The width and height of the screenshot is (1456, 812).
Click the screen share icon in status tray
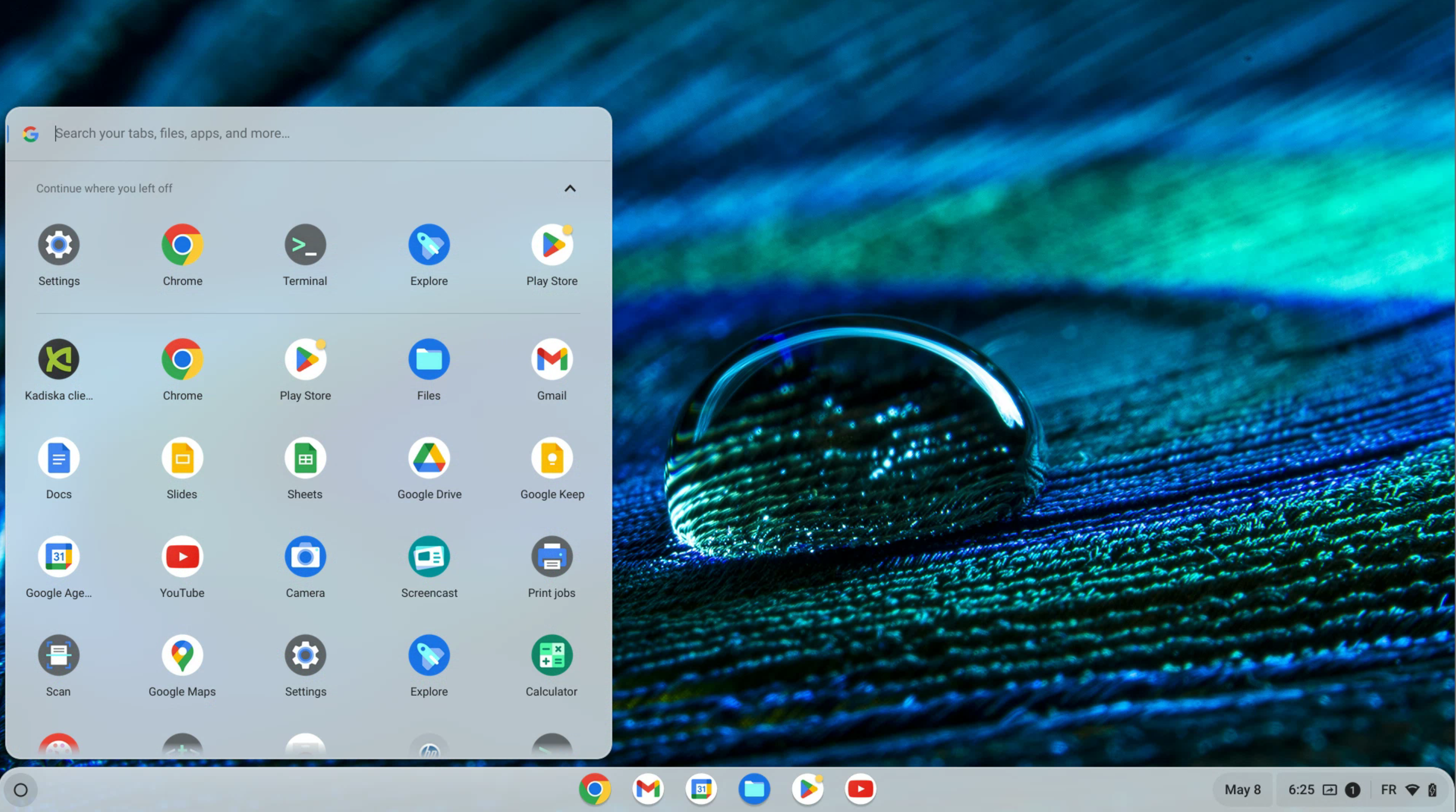[1330, 789]
